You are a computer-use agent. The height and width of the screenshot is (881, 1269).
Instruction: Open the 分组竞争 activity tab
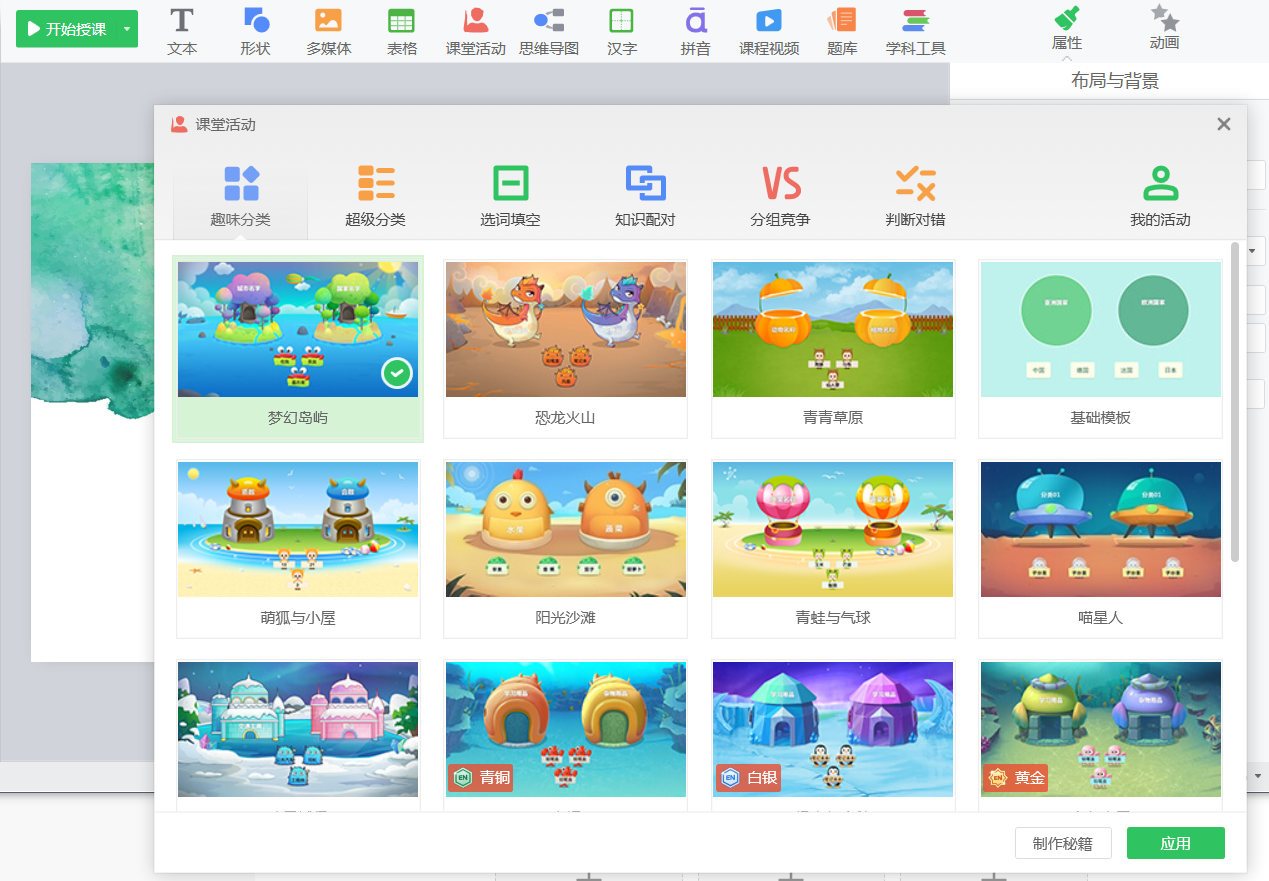tap(780, 197)
